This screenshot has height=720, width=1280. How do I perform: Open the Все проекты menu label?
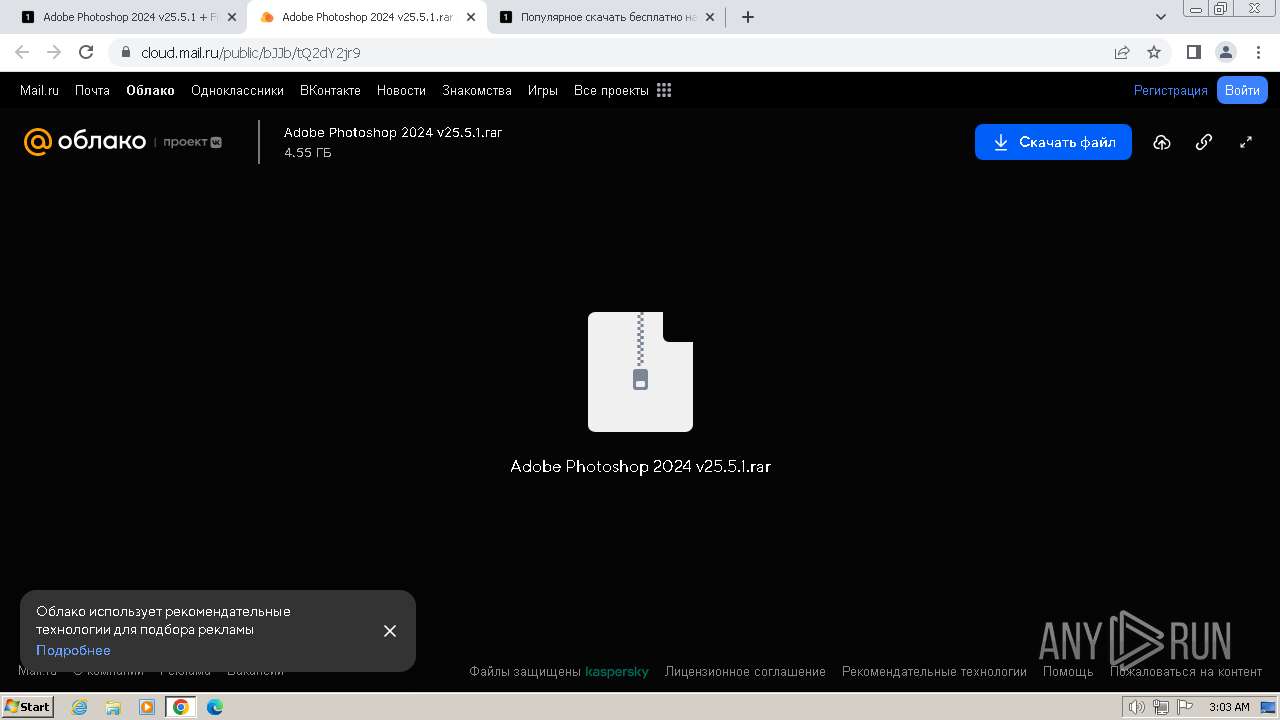tap(611, 90)
